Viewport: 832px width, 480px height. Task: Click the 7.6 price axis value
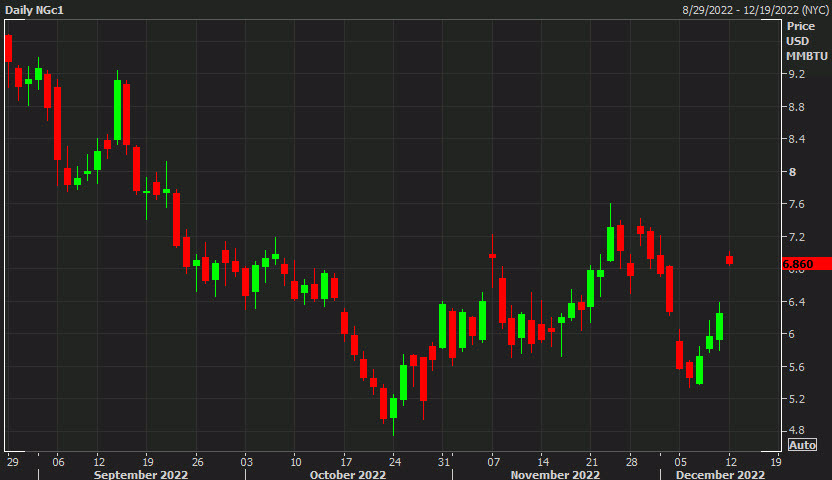tap(796, 204)
